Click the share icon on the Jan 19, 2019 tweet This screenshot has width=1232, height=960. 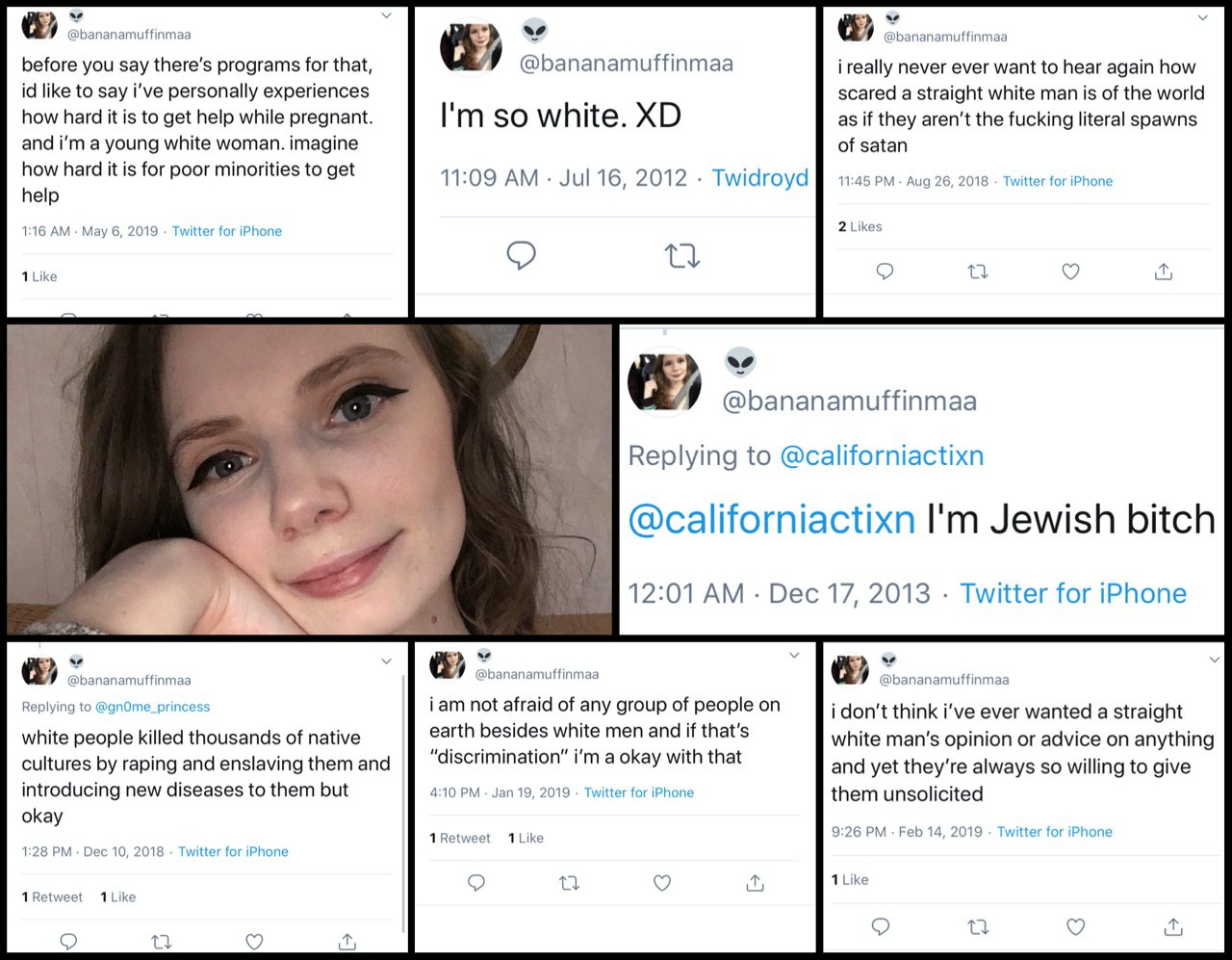[x=756, y=882]
